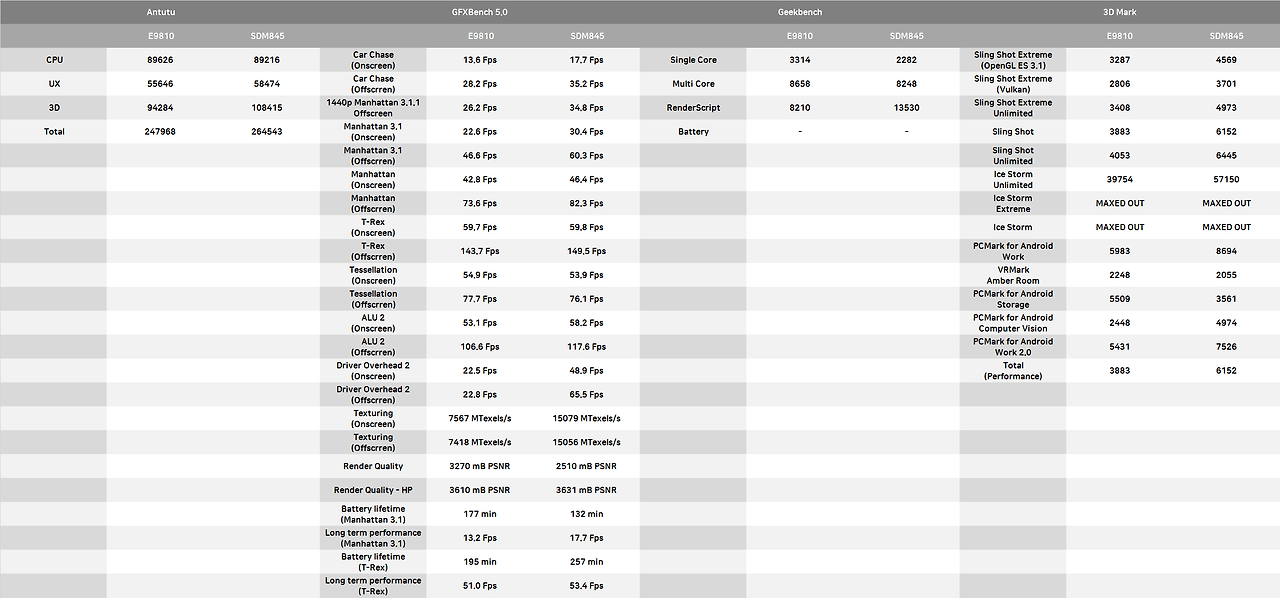The height and width of the screenshot is (598, 1280).
Task: Select the Antutu UX row label
Action: [x=54, y=84]
